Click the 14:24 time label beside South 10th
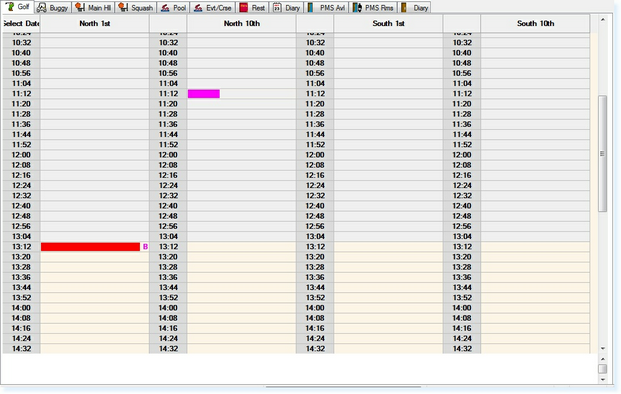621x394 pixels. pyautogui.click(x=462, y=338)
